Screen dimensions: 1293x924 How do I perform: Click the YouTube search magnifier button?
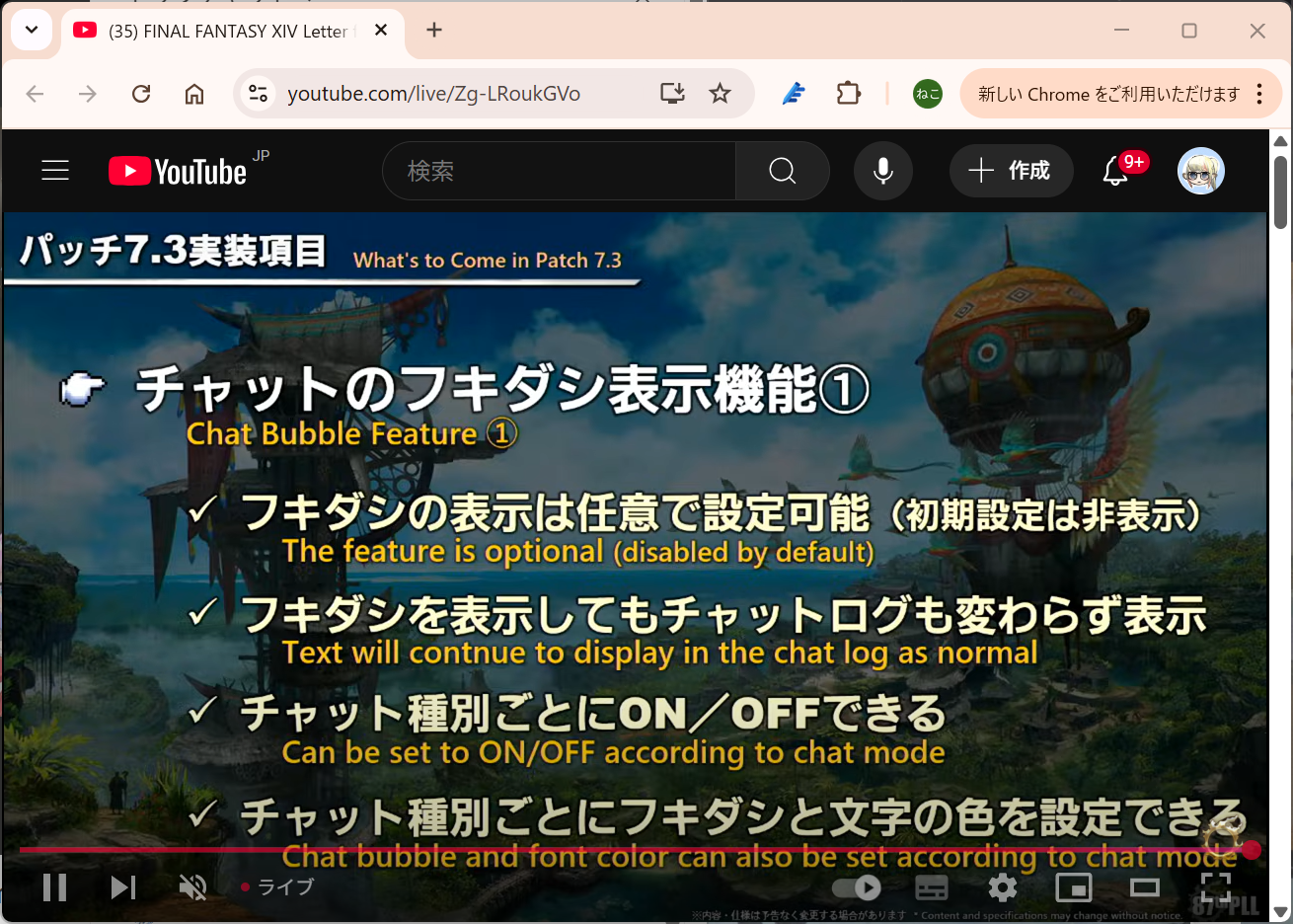(x=783, y=171)
